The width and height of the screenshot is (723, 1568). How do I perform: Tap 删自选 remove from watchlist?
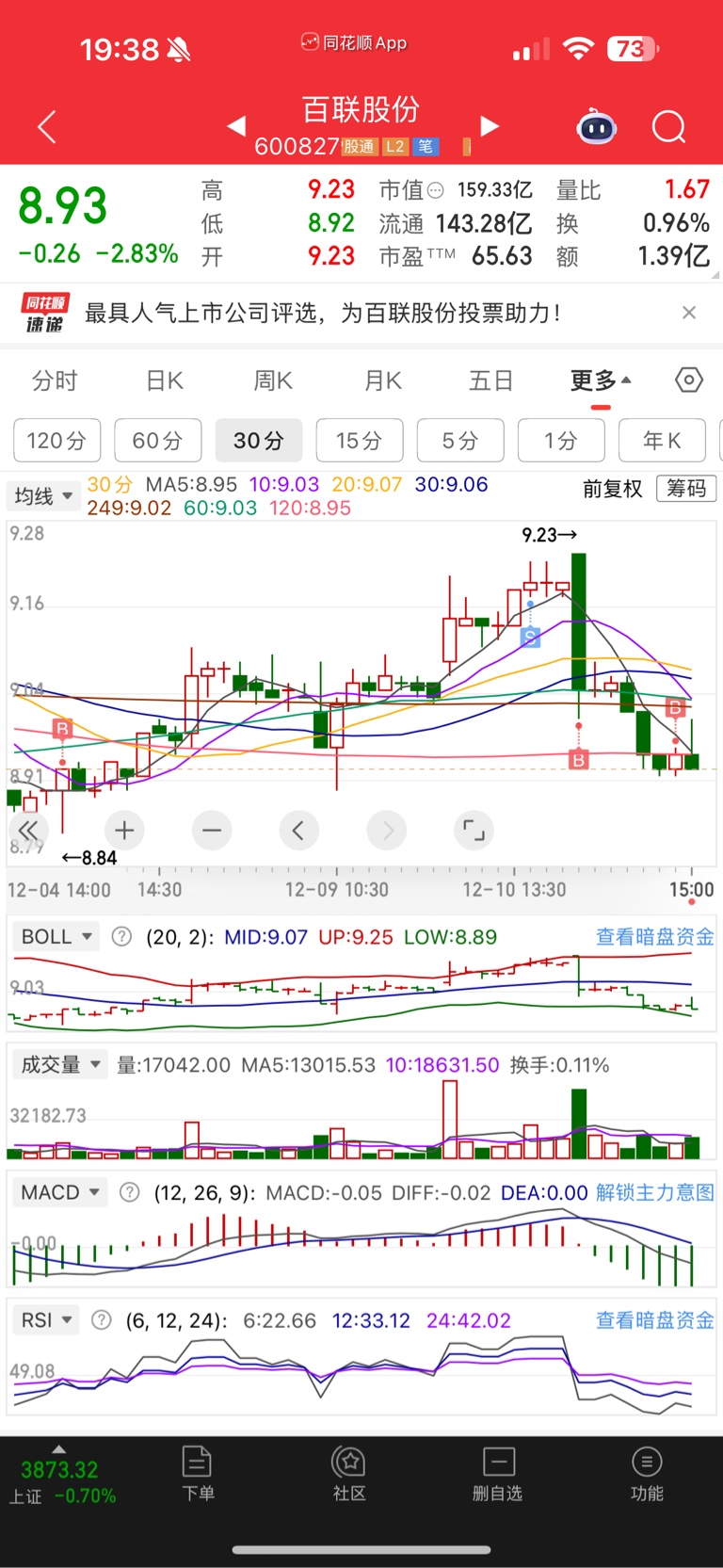(498, 1473)
